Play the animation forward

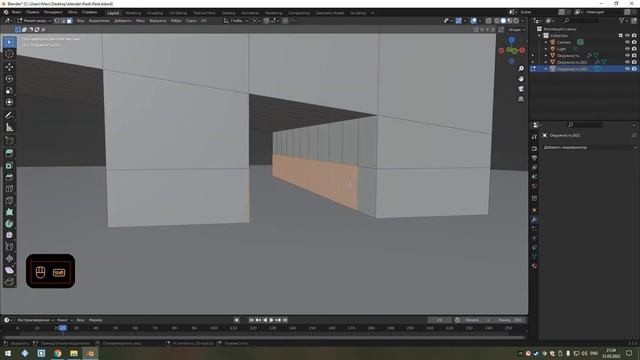271,320
